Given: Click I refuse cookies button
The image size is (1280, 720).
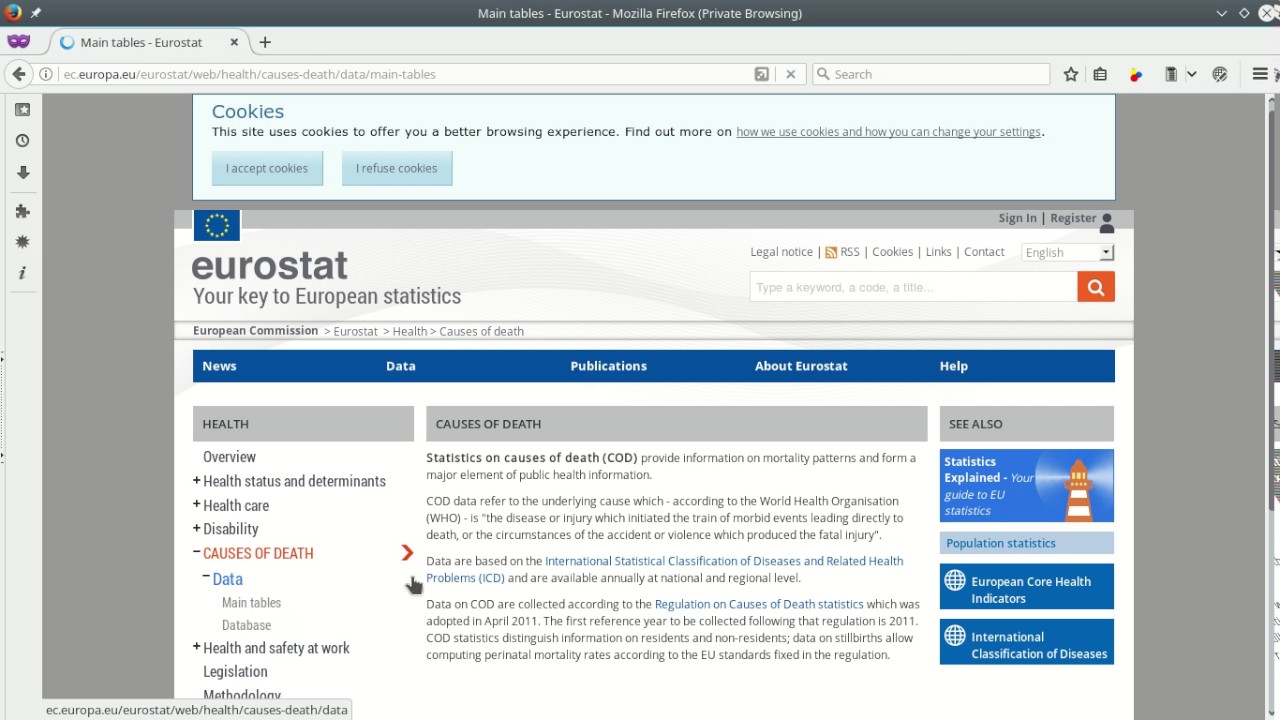Looking at the screenshot, I should click(397, 168).
